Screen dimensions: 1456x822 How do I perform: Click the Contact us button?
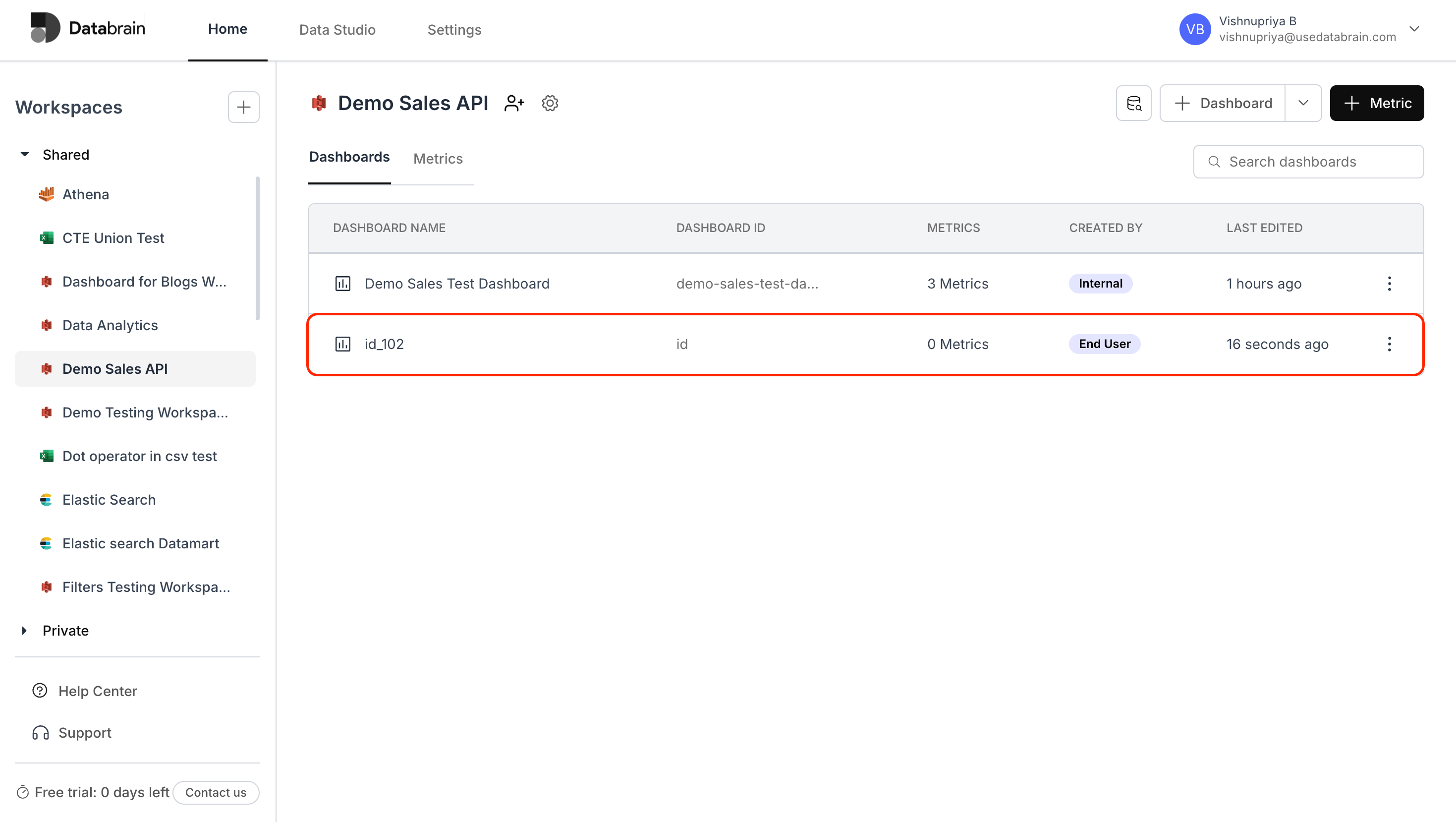click(x=216, y=792)
